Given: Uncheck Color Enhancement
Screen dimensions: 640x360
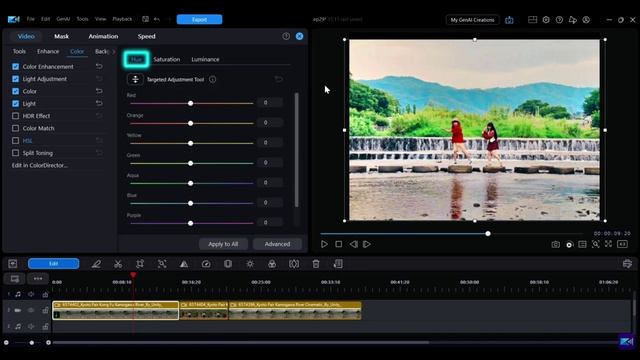Looking at the screenshot, I should [x=16, y=67].
